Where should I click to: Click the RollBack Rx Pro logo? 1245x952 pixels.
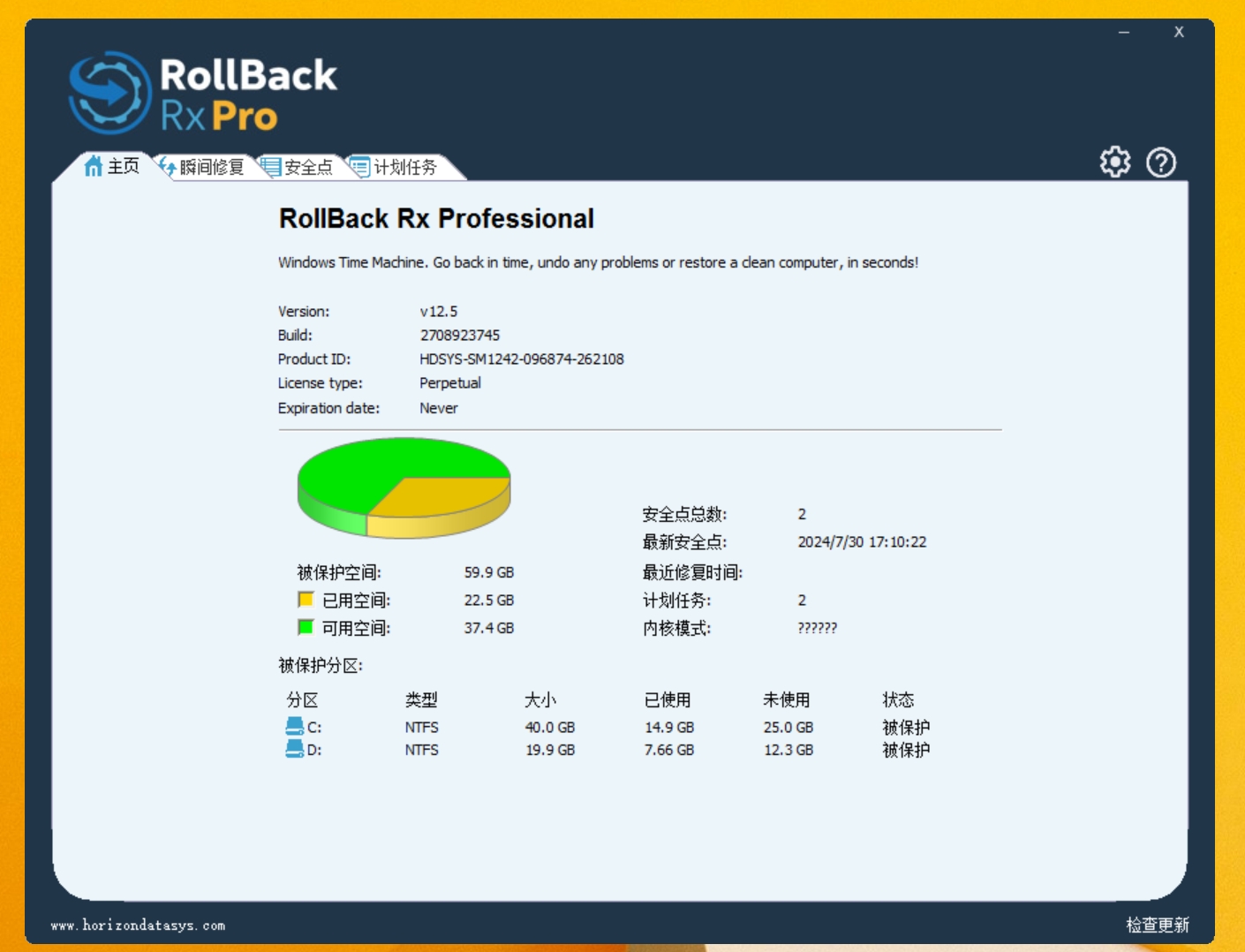click(203, 94)
